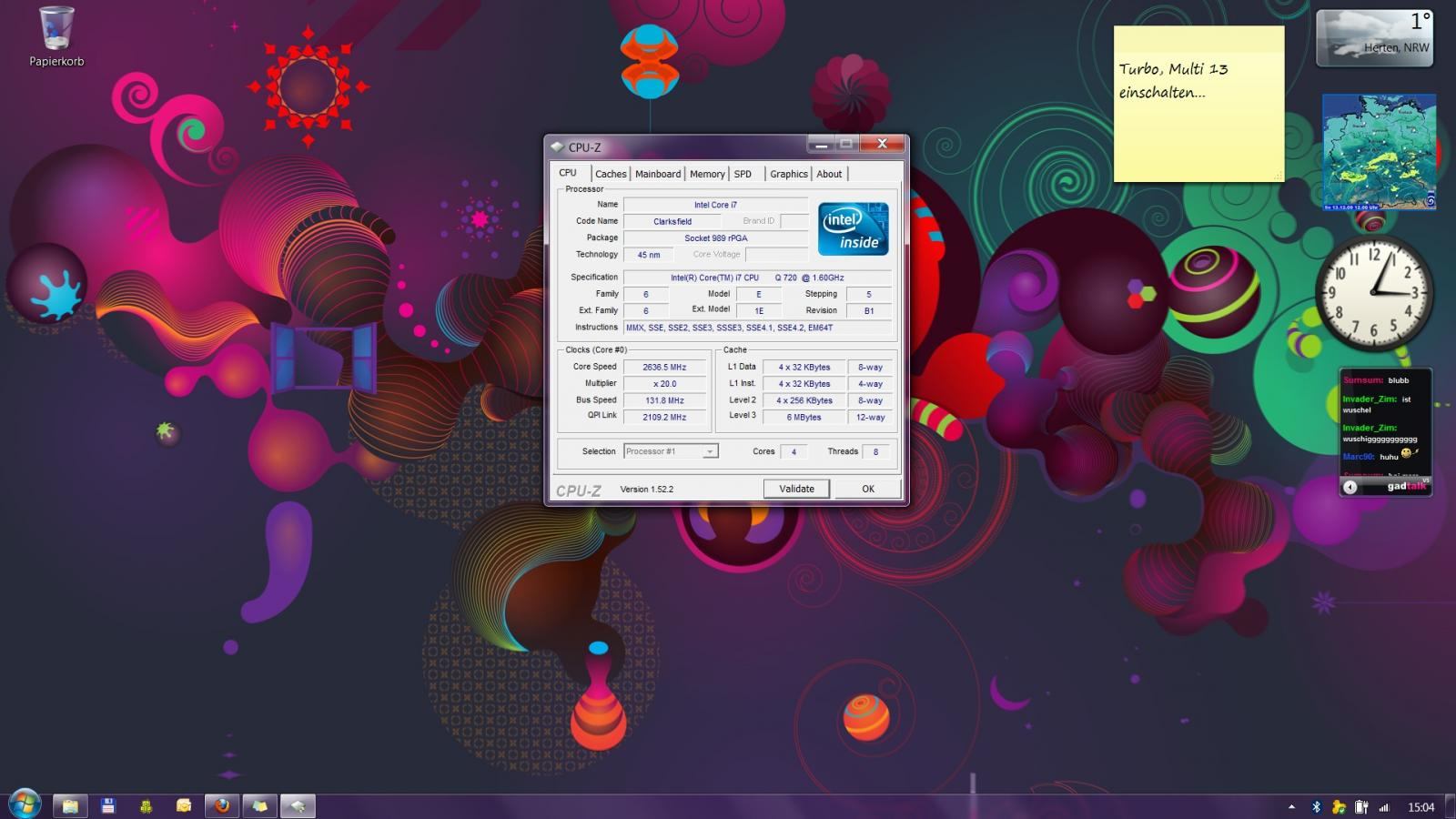Switch to the Memory tab
Viewport: 1456px width, 819px height.
[707, 174]
